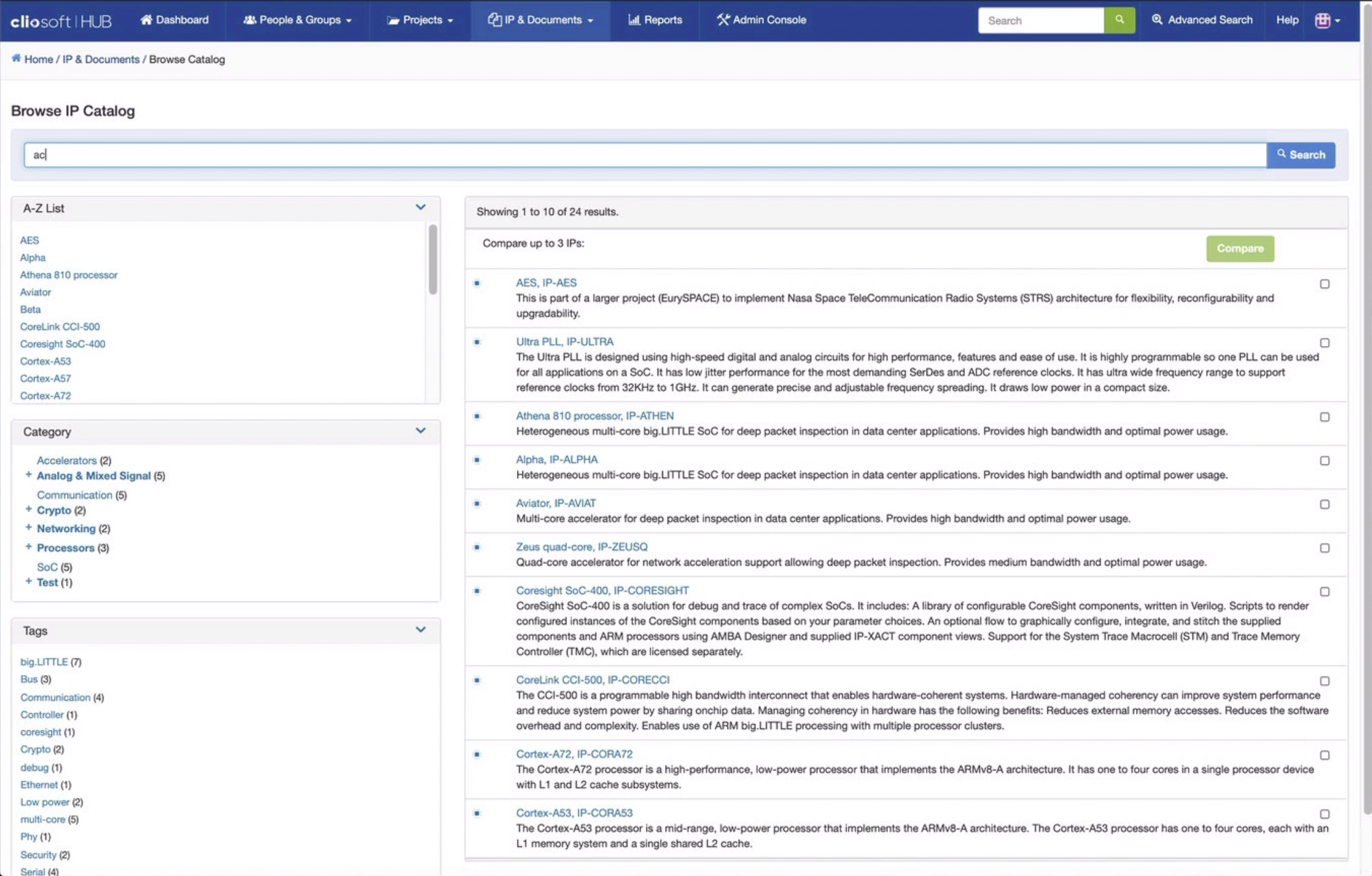Click the Admin Console tools icon
Screen dimensions: 1372x876
pos(723,20)
